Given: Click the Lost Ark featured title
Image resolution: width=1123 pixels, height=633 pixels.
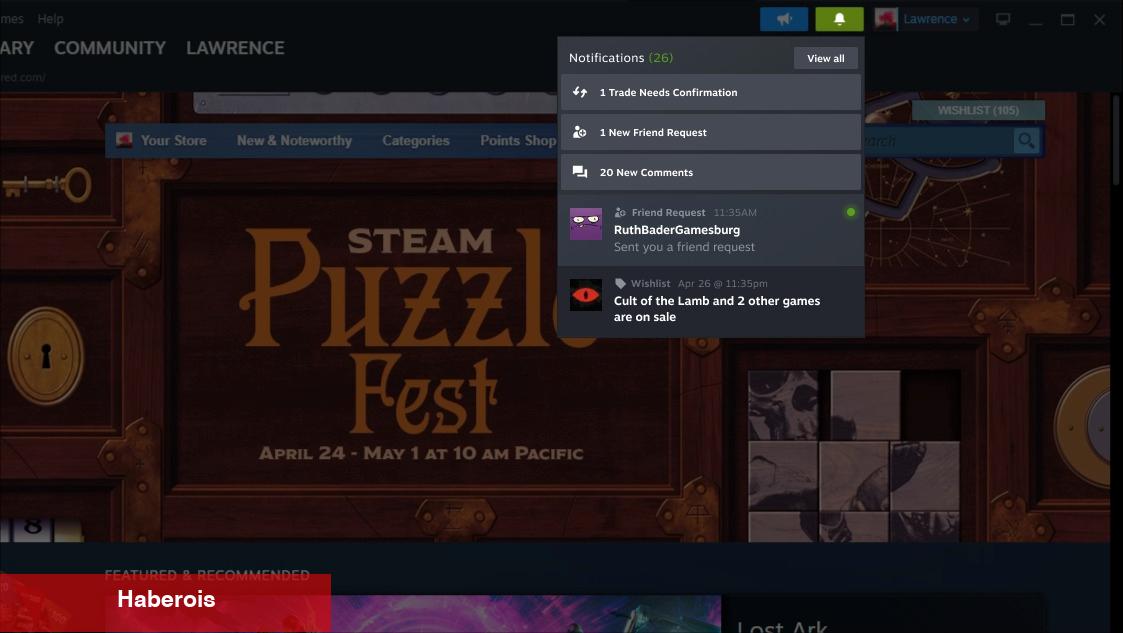Looking at the screenshot, I should pos(782,626).
